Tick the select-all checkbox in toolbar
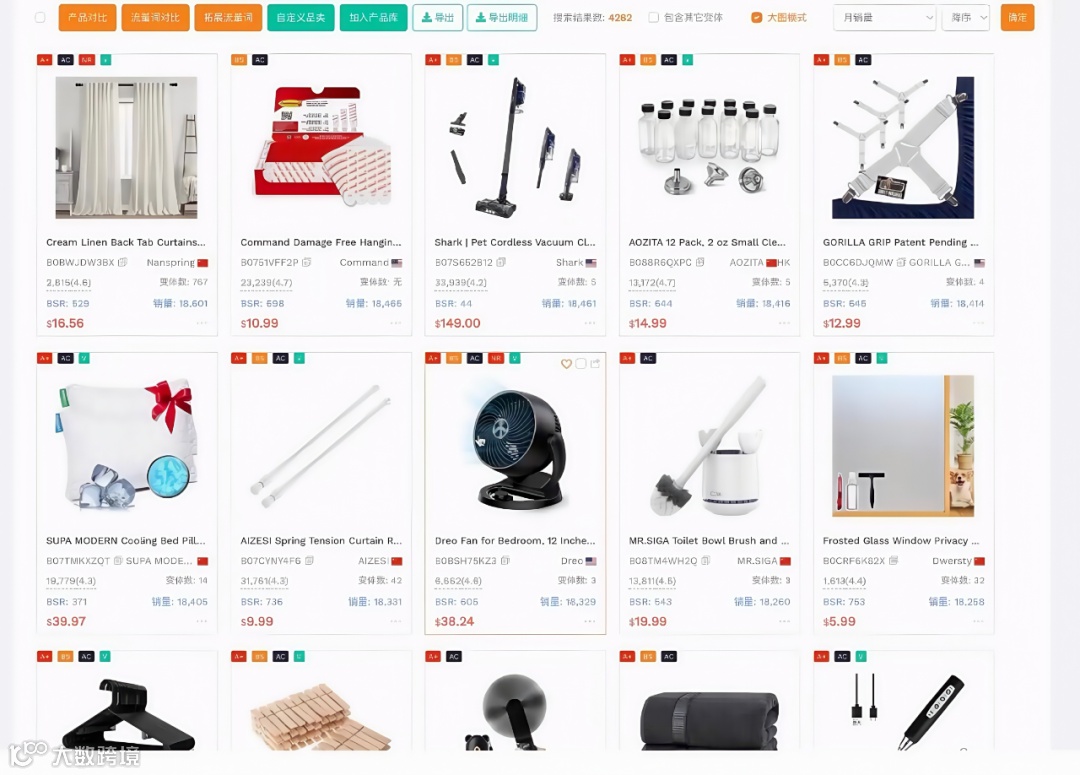The height and width of the screenshot is (775, 1080). (40, 17)
